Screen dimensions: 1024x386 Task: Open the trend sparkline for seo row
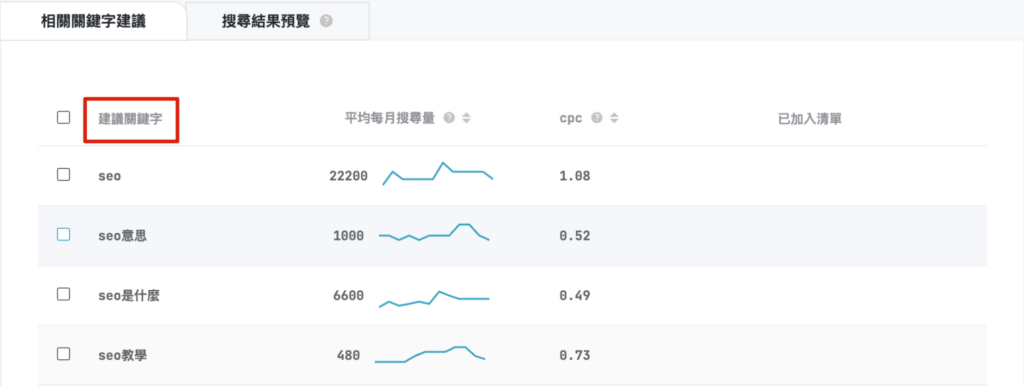[438, 174]
